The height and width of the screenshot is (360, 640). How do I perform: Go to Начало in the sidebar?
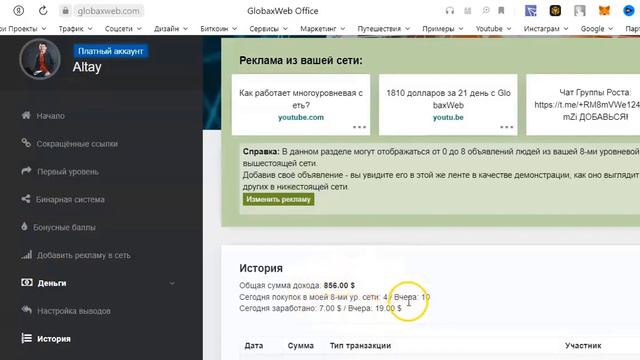[x=51, y=116]
